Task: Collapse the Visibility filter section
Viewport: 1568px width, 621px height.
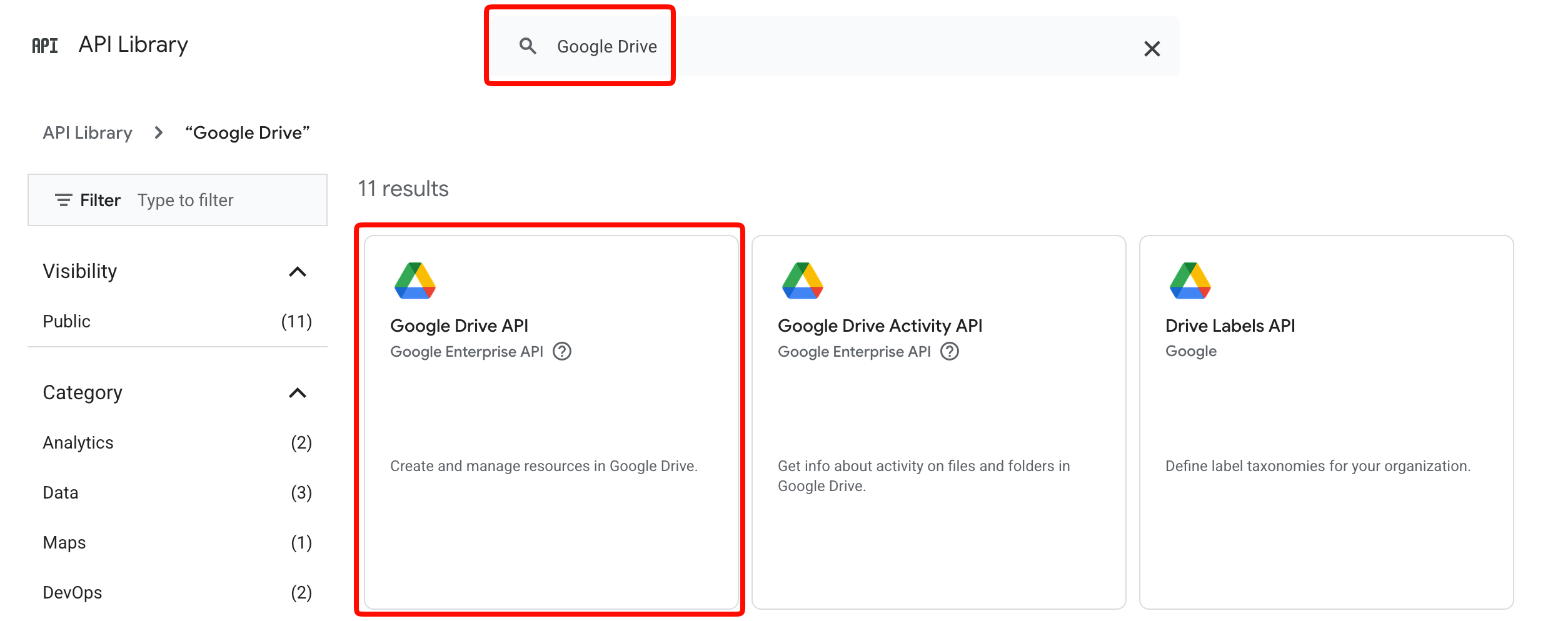Action: click(298, 272)
